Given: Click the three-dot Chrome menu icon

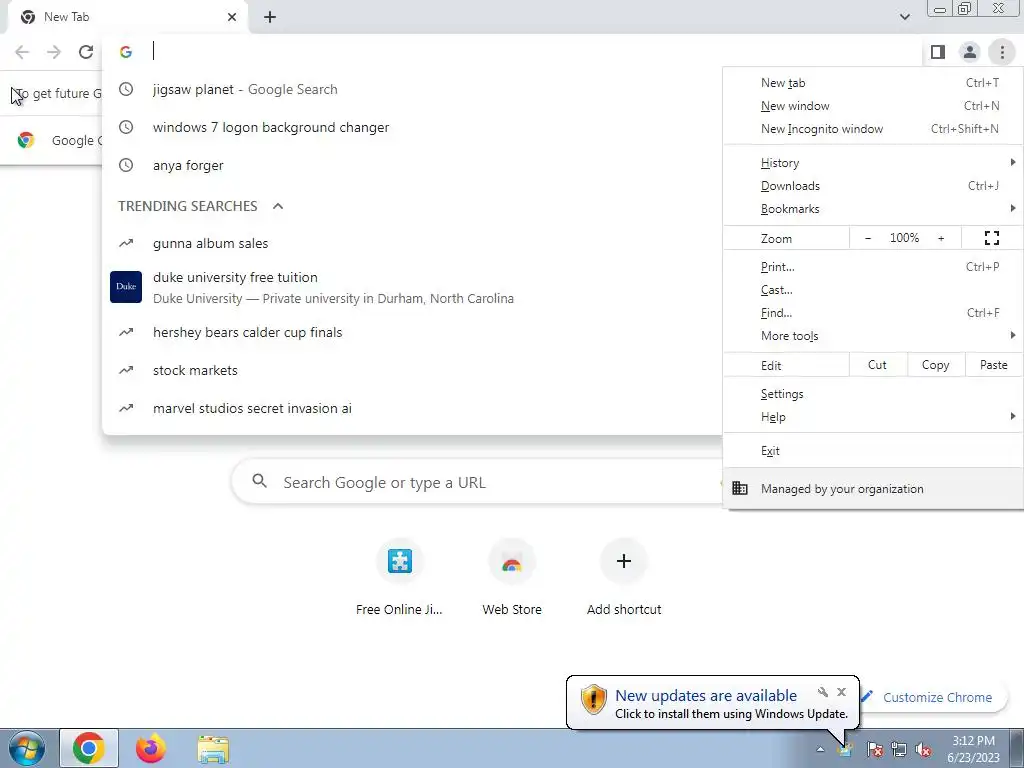Looking at the screenshot, I should coord(1002,52).
